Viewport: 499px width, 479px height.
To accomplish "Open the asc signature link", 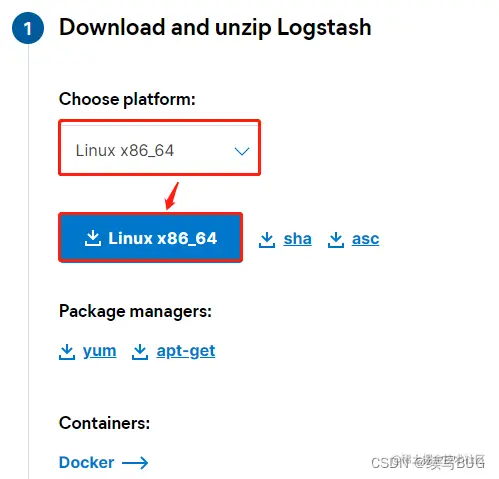I will (365, 239).
